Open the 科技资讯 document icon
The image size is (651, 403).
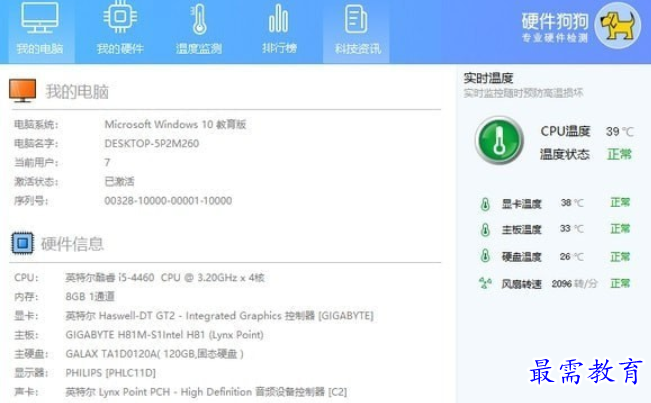coord(356,19)
